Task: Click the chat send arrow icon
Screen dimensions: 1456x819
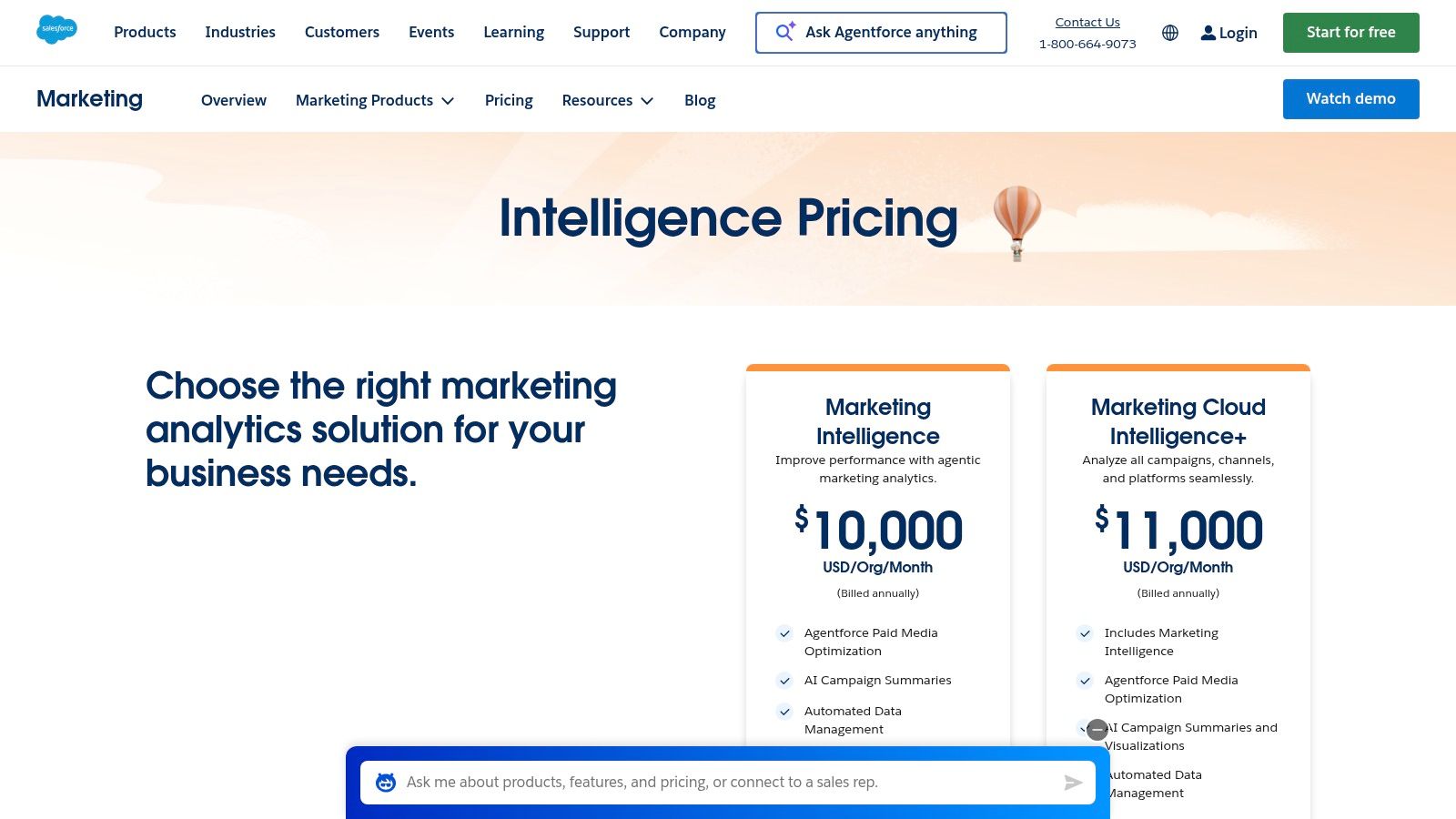Action: (x=1073, y=783)
